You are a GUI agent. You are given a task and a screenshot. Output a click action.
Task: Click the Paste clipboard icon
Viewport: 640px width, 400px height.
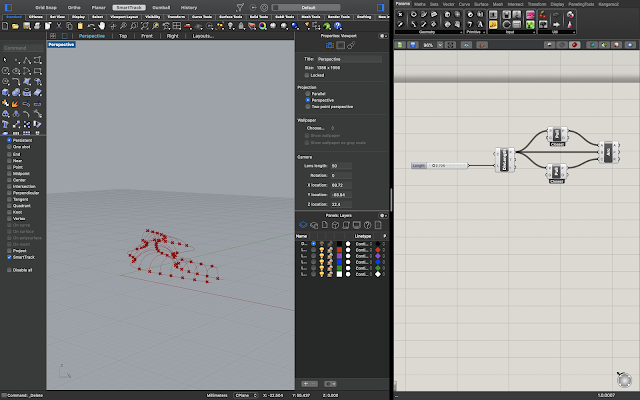80,26
